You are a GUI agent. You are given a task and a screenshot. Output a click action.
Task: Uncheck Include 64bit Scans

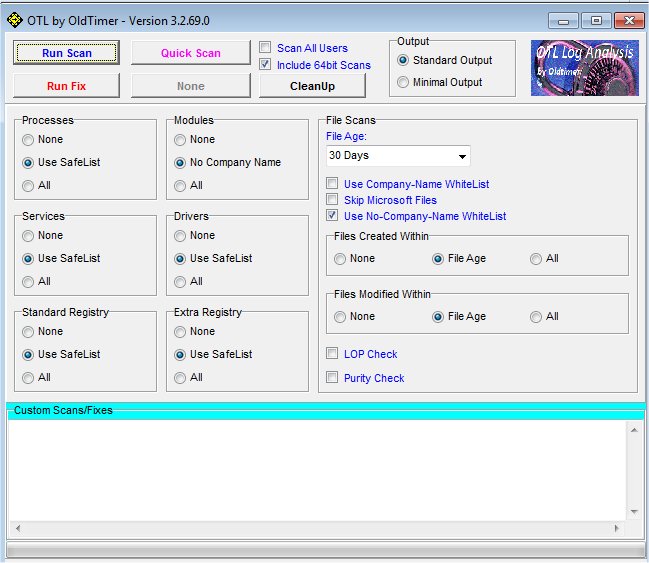(265, 65)
